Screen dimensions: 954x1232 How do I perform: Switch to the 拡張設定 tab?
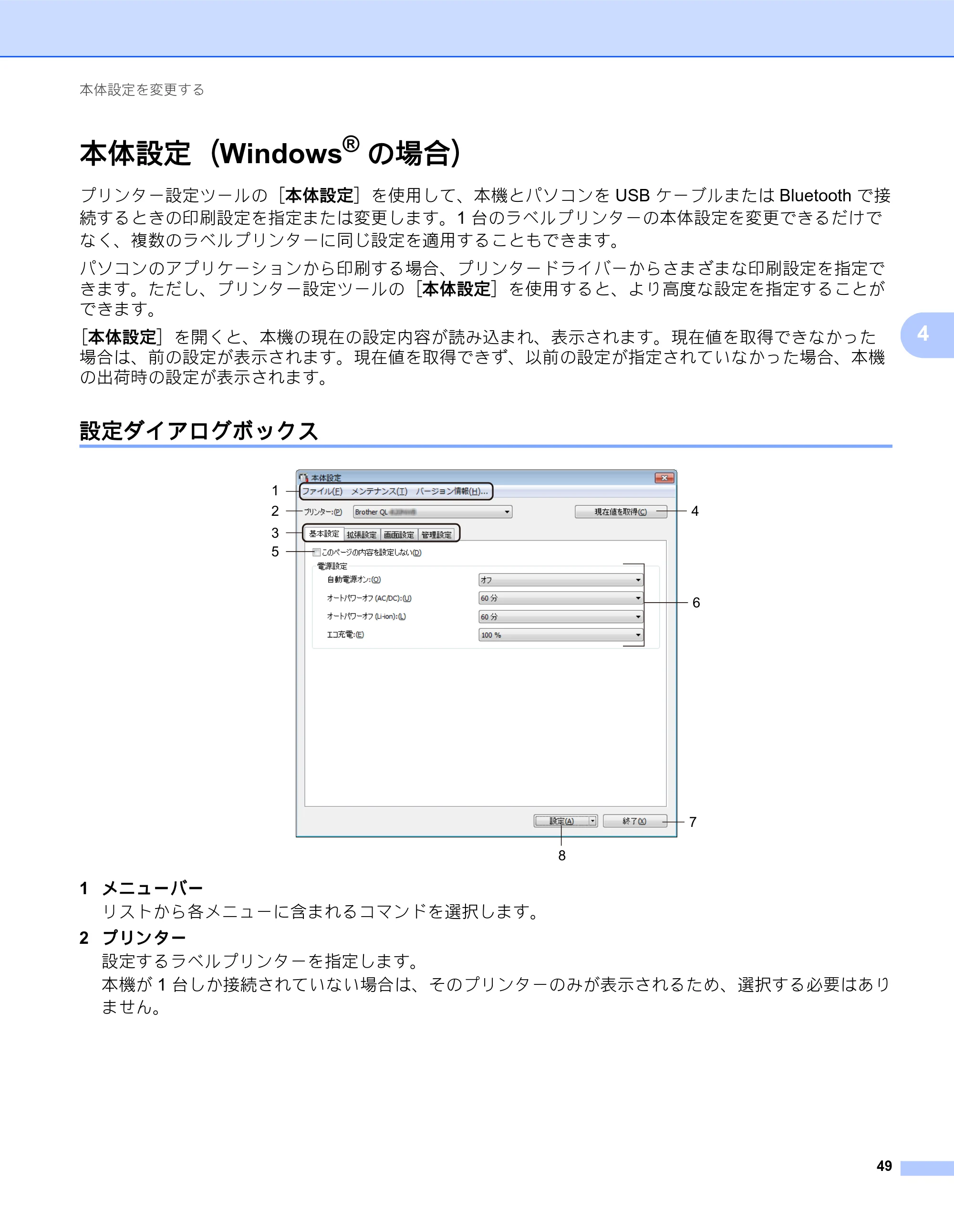[362, 535]
